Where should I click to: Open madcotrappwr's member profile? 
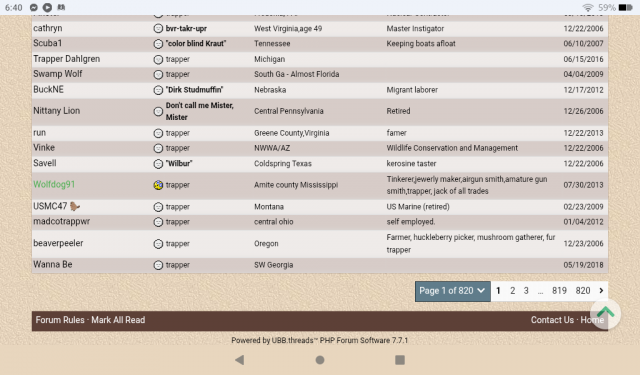[x=61, y=222]
